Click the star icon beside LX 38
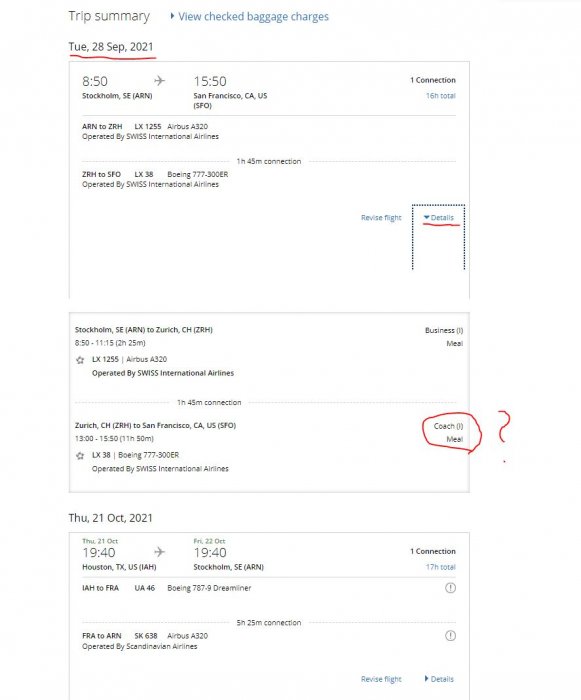This screenshot has width=581, height=700. click(80, 456)
